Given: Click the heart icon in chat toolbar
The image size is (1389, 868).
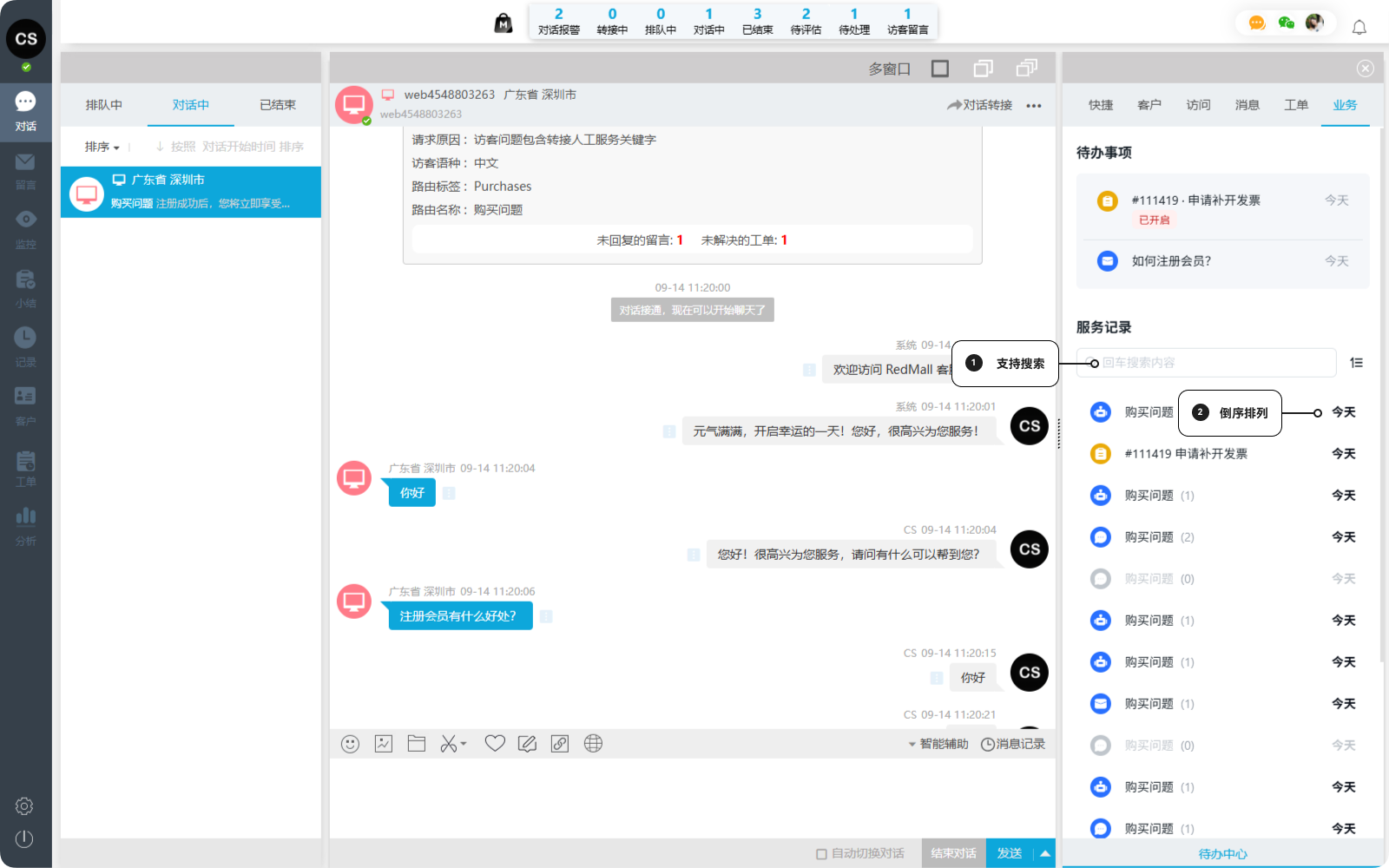Looking at the screenshot, I should click(x=495, y=744).
